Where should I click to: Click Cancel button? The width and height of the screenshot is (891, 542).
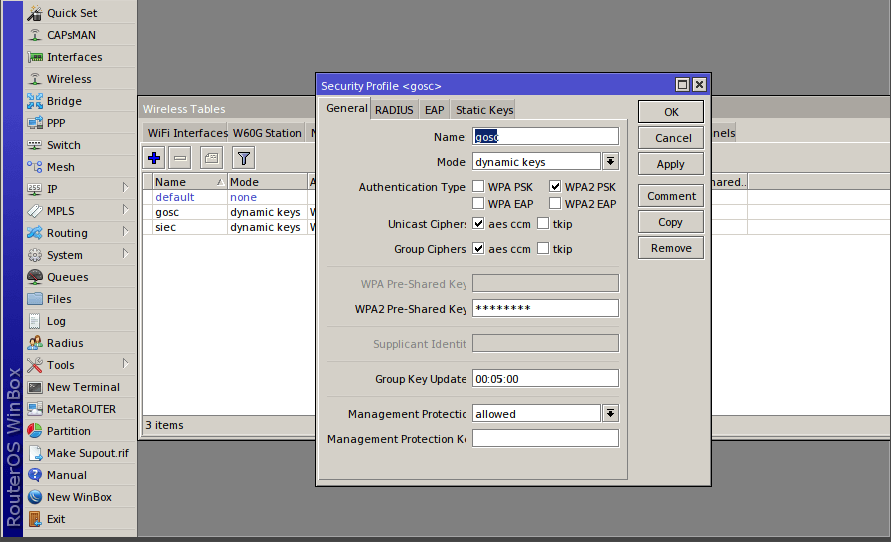(671, 138)
